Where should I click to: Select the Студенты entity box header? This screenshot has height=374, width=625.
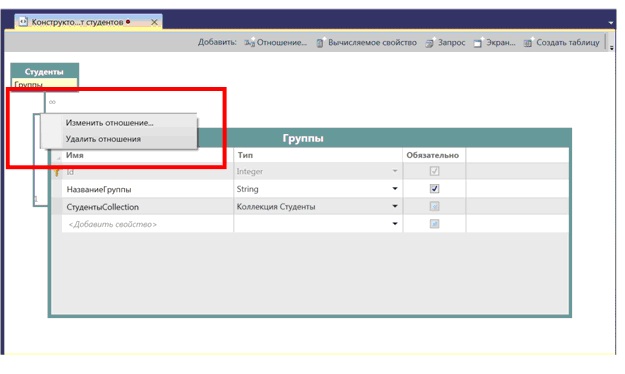[x=44, y=72]
